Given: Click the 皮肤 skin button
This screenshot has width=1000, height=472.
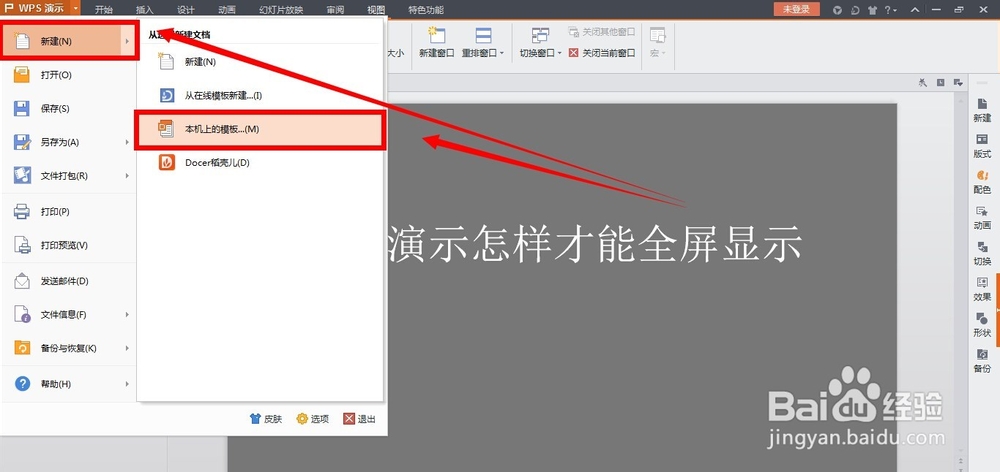Looking at the screenshot, I should click(x=265, y=419).
